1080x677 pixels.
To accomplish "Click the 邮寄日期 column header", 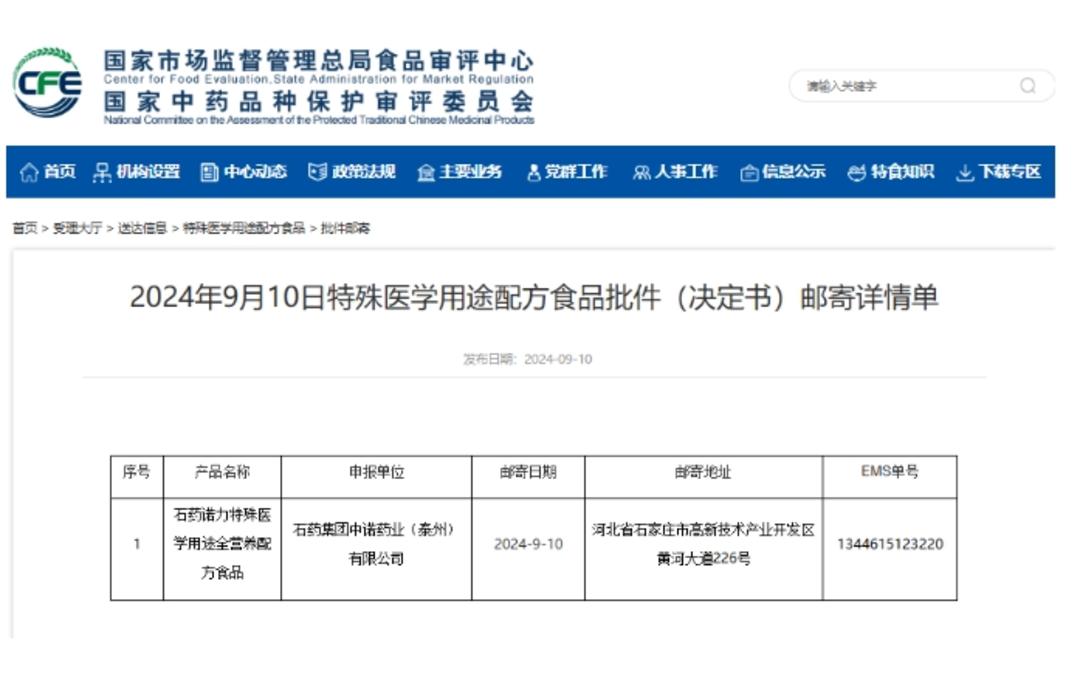I will (528, 472).
